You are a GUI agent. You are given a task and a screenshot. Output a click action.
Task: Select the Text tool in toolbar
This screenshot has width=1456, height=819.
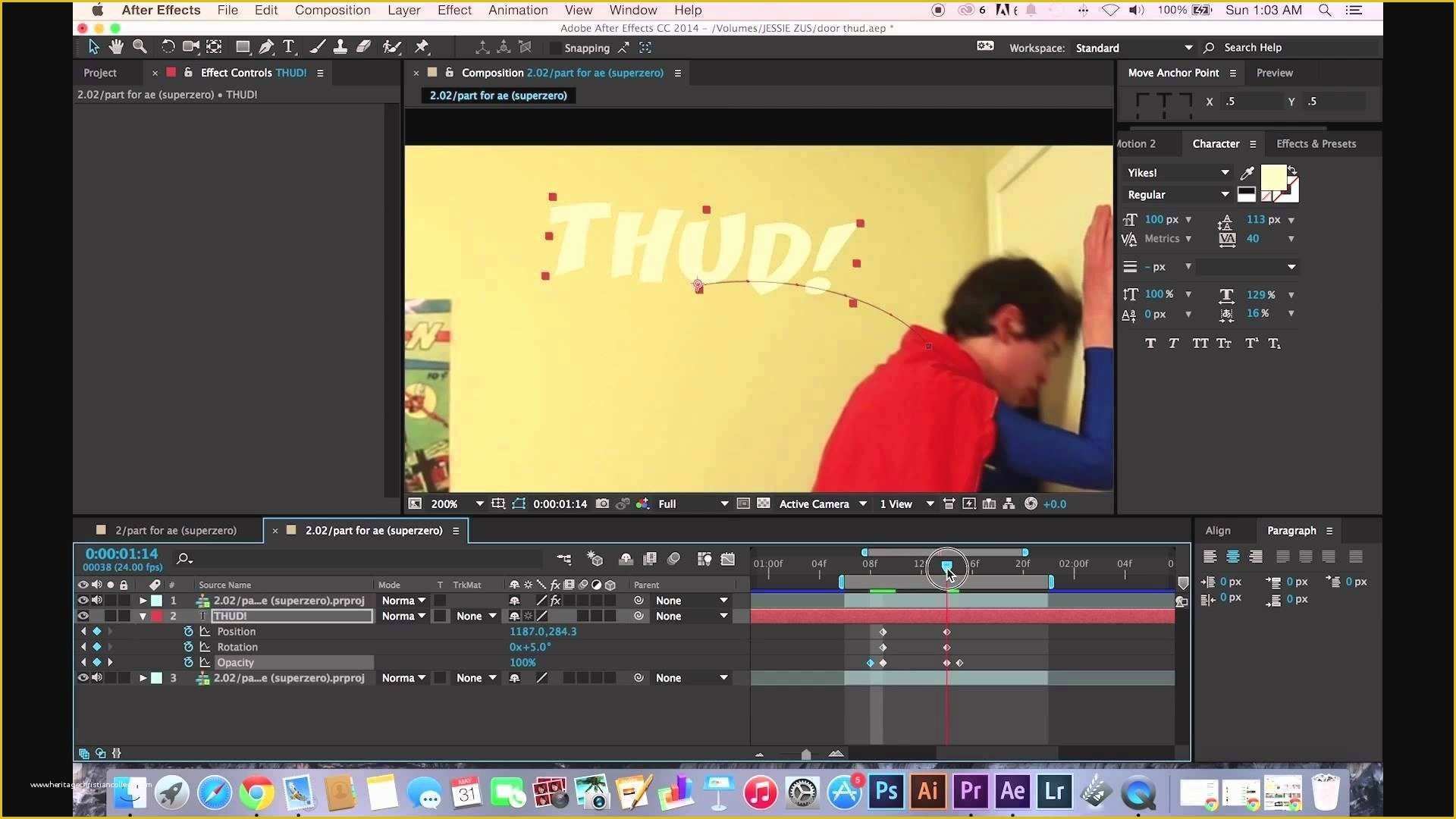coord(290,47)
